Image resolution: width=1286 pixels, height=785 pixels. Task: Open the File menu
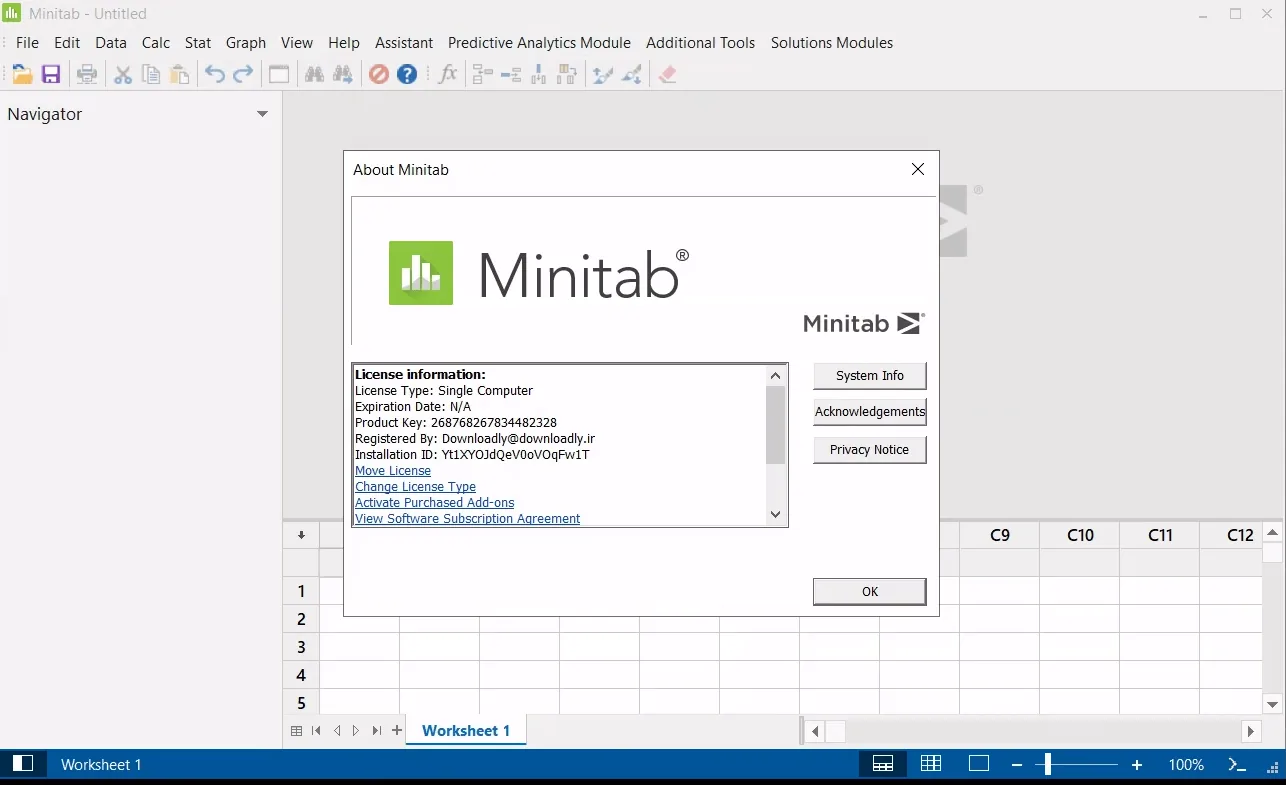(27, 43)
